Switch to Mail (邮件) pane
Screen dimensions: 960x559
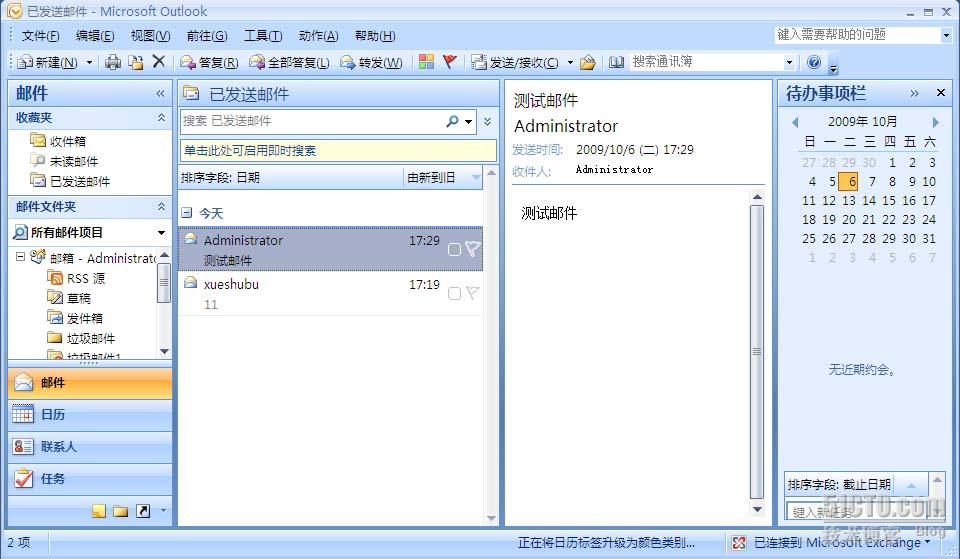pos(90,383)
